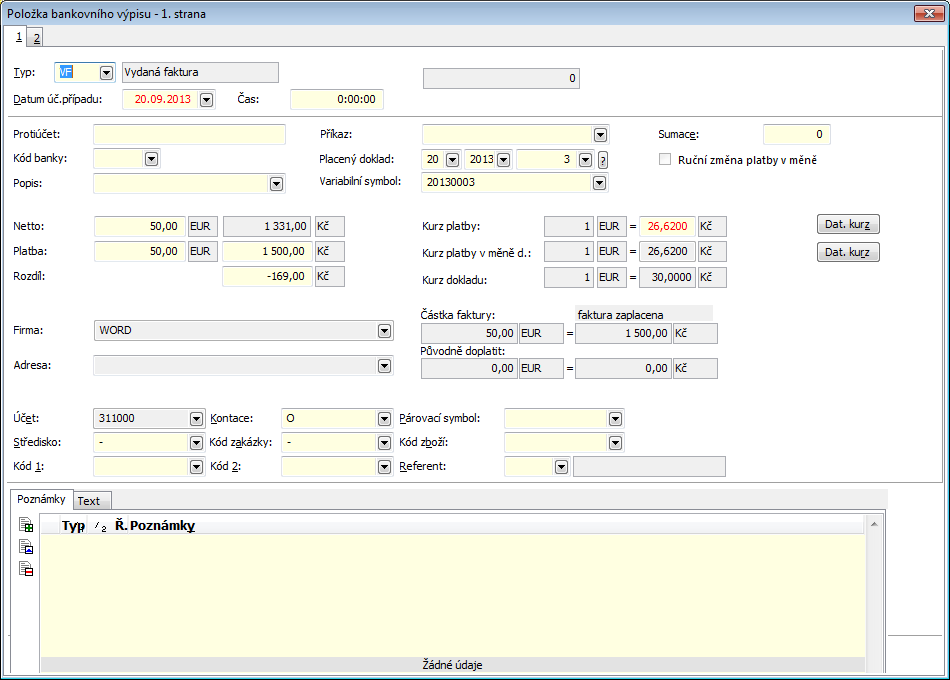This screenshot has height=680, width=950.
Task: Open the Účet 311000 dropdown
Action: [x=196, y=419]
